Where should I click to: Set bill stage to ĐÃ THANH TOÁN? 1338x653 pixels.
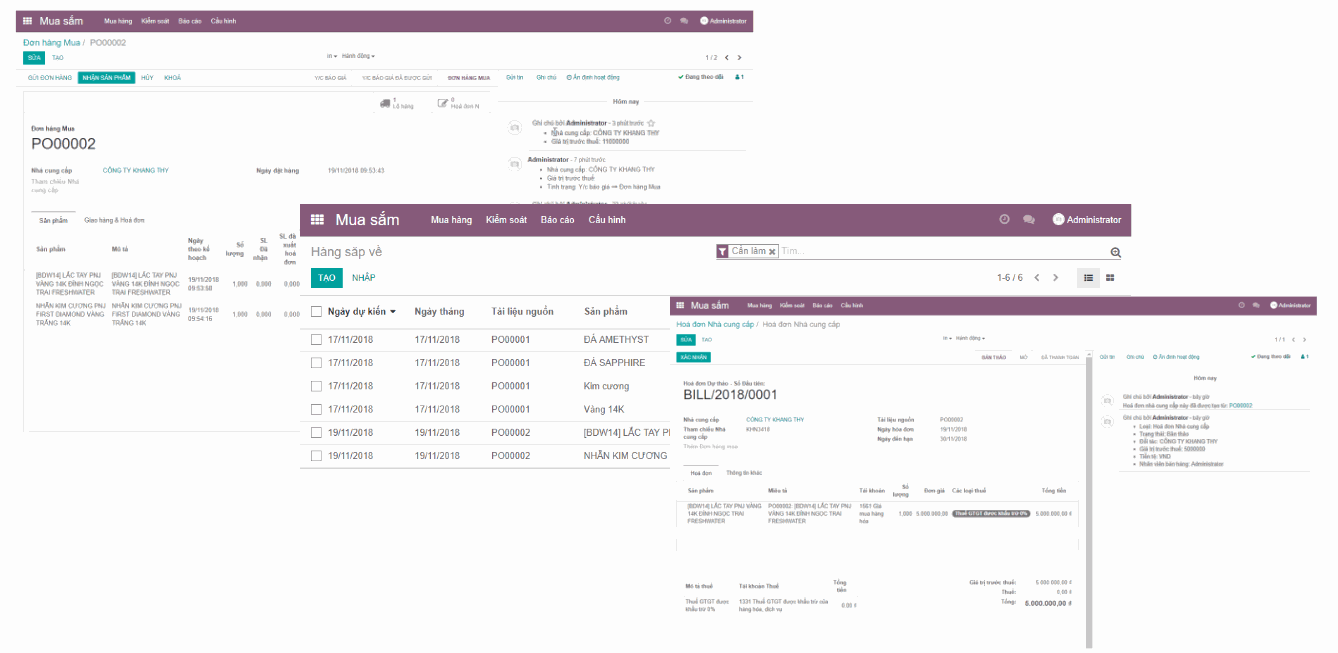[1060, 357]
